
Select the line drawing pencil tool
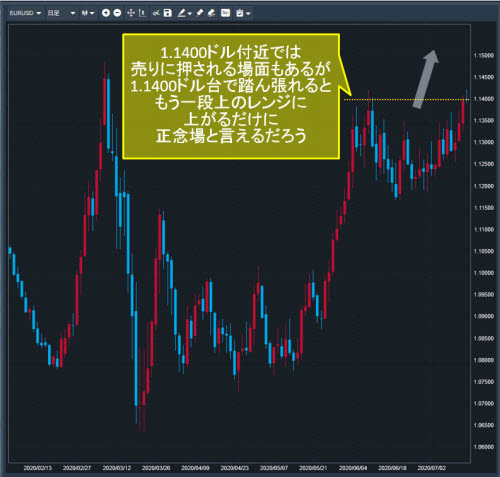(x=181, y=13)
